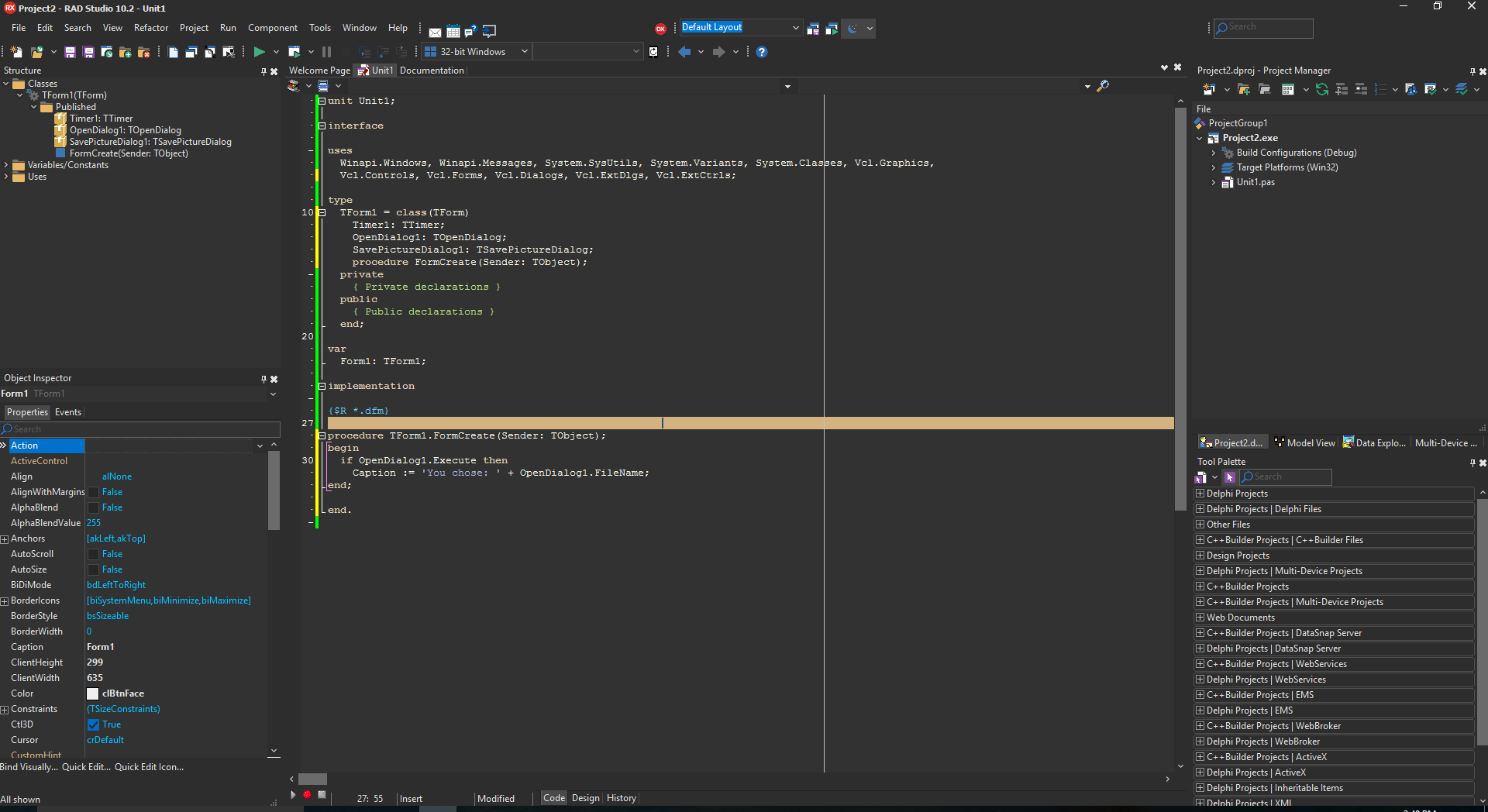
Task: Click the editor horizontal scrollbar thumb
Action: click(x=312, y=779)
